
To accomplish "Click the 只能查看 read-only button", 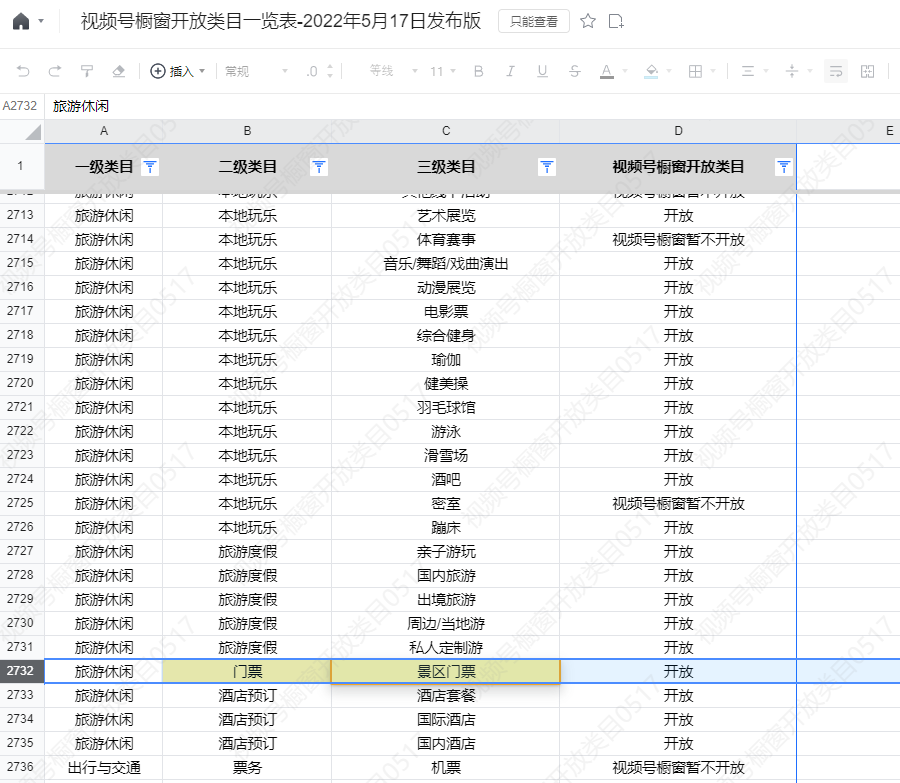I will [534, 21].
